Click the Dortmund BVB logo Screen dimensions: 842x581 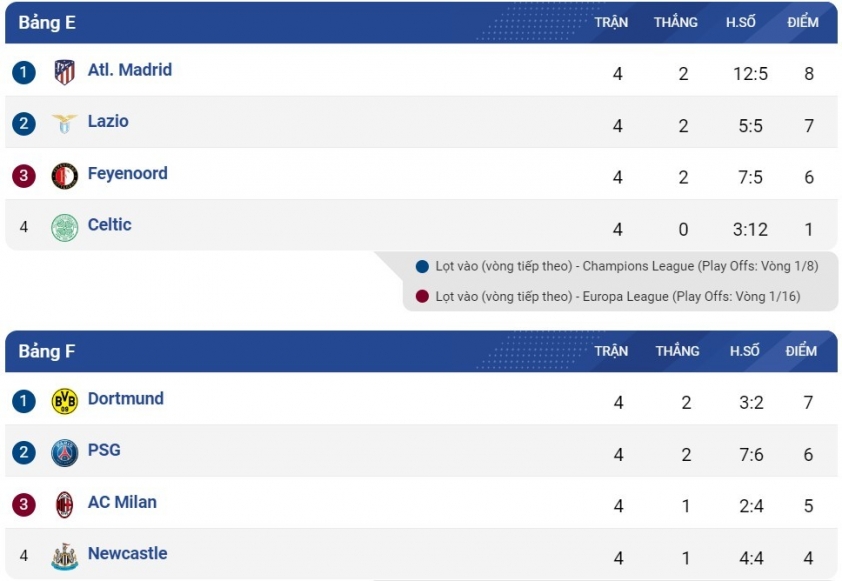click(64, 401)
